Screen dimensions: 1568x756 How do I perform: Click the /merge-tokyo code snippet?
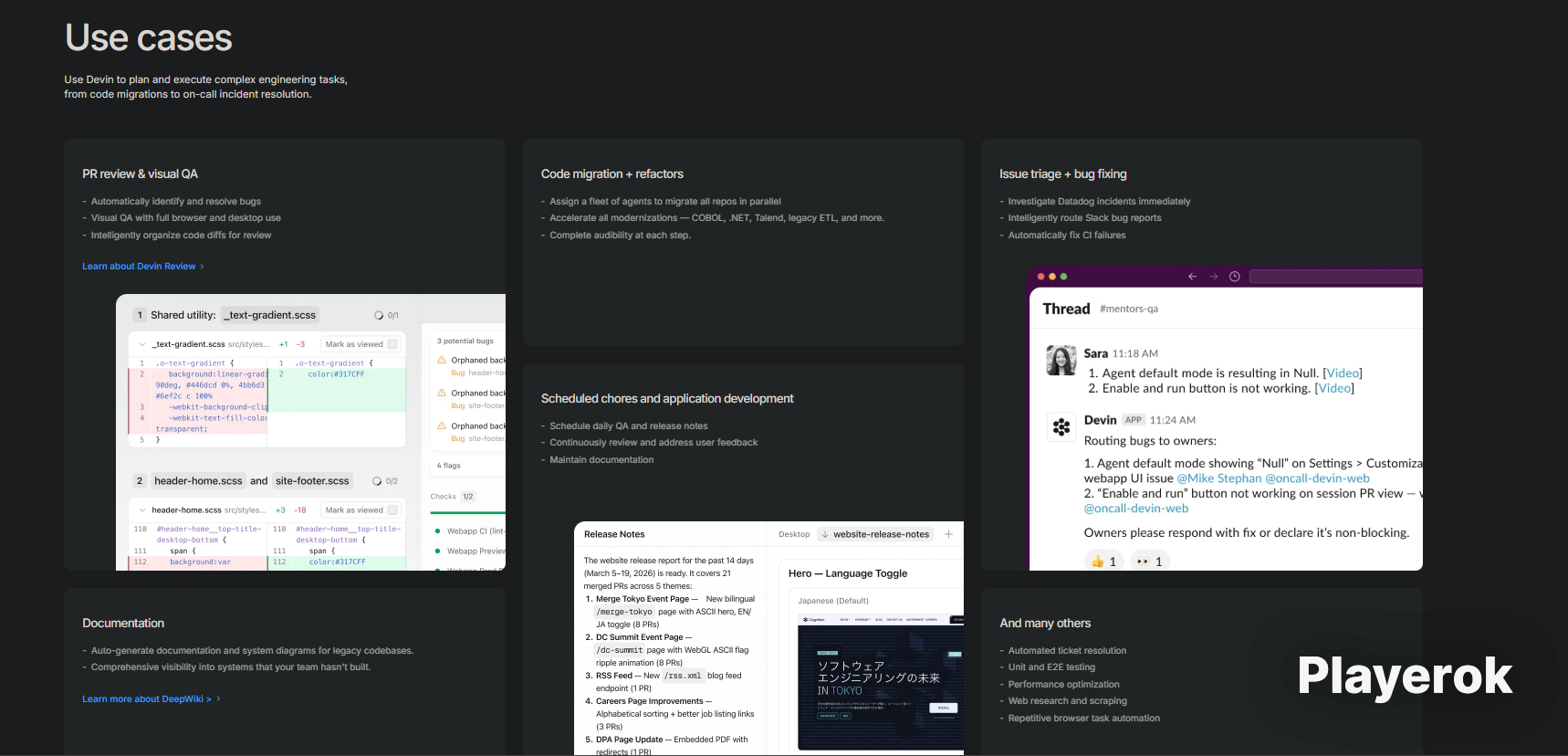[625, 612]
